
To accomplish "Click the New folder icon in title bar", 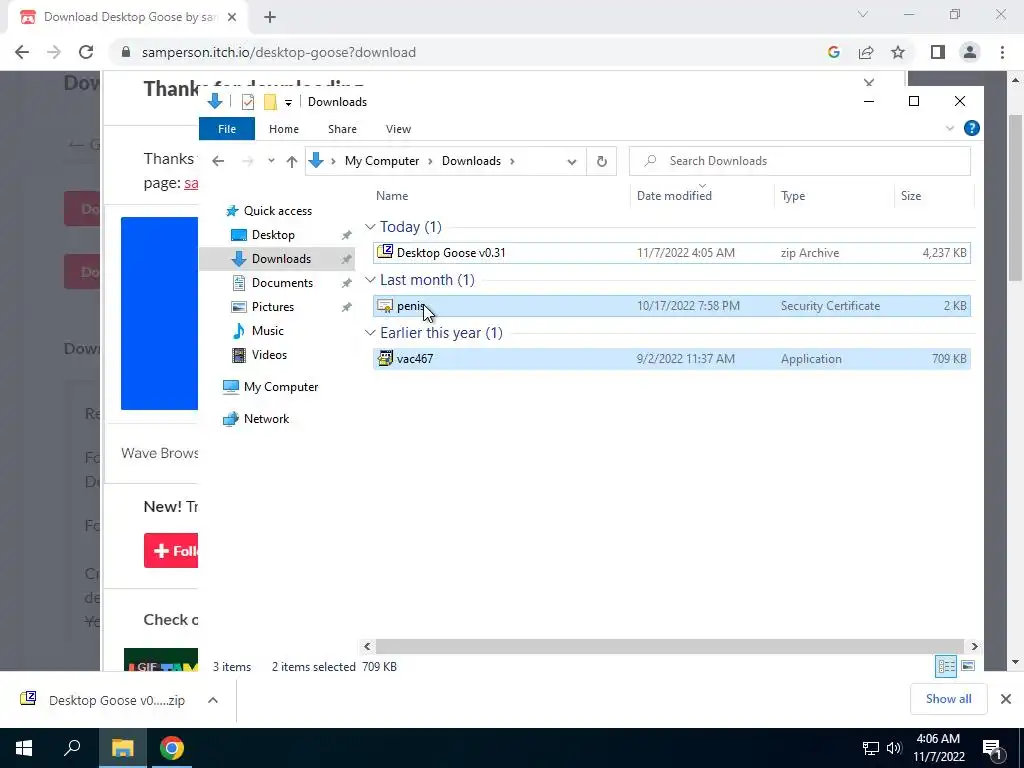I will coord(270,102).
